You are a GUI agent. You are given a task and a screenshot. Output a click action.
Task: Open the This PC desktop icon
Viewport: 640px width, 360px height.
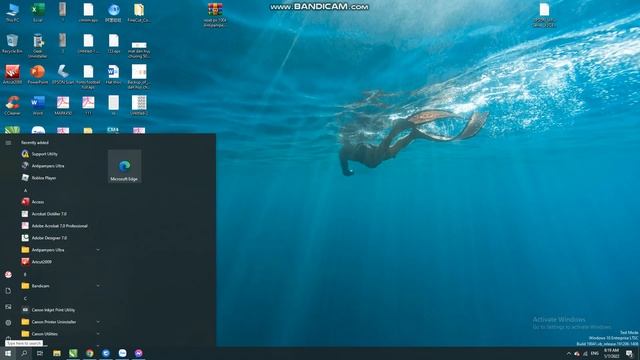[12, 12]
